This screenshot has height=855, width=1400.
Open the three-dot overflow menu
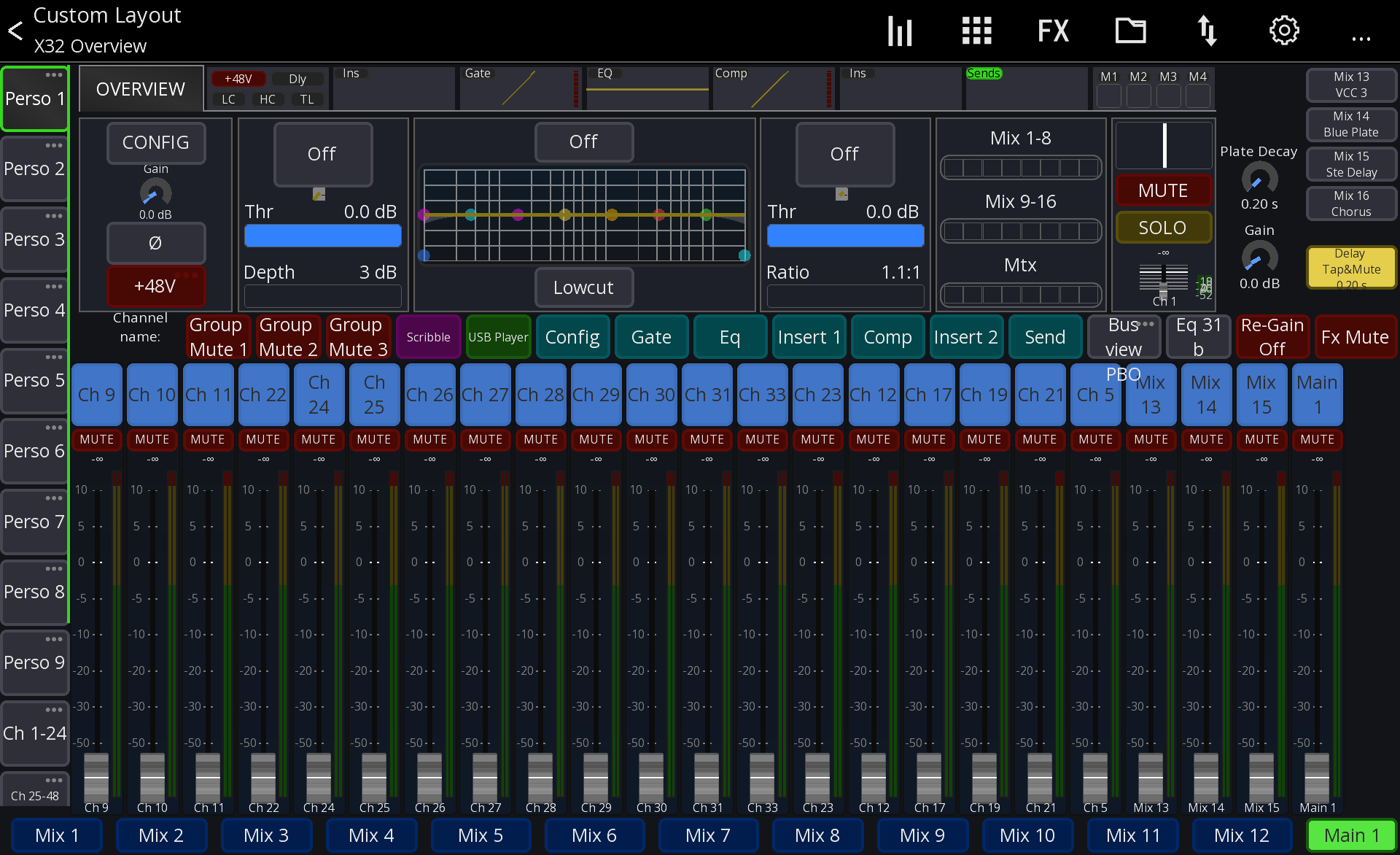[1361, 38]
